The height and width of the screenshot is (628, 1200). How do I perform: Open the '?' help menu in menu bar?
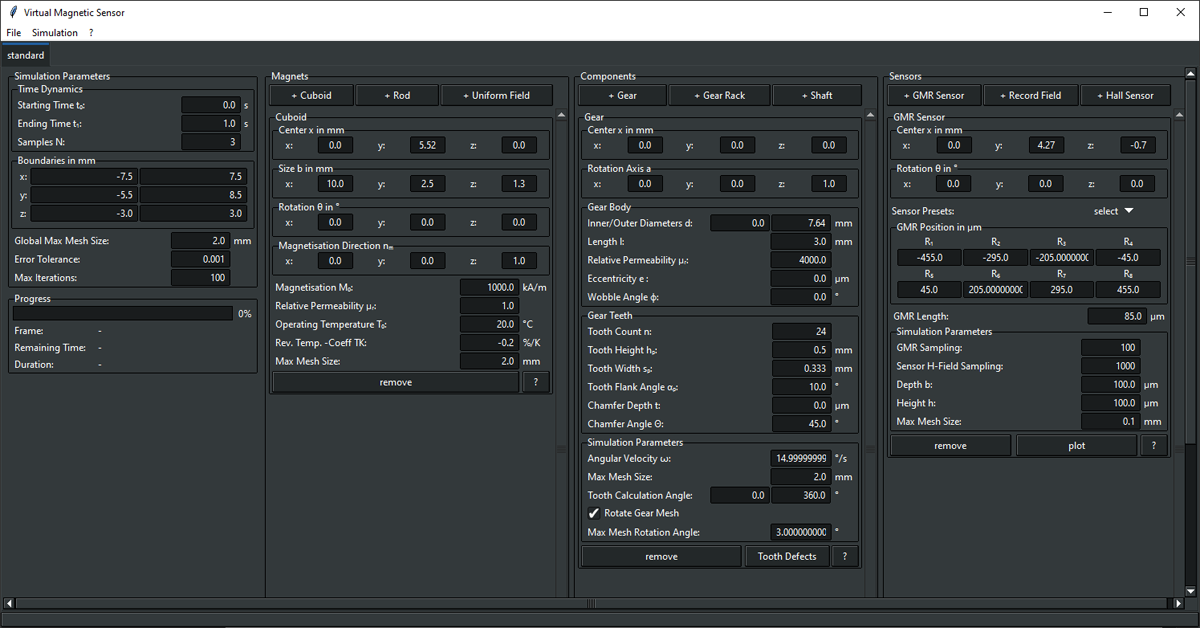91,33
